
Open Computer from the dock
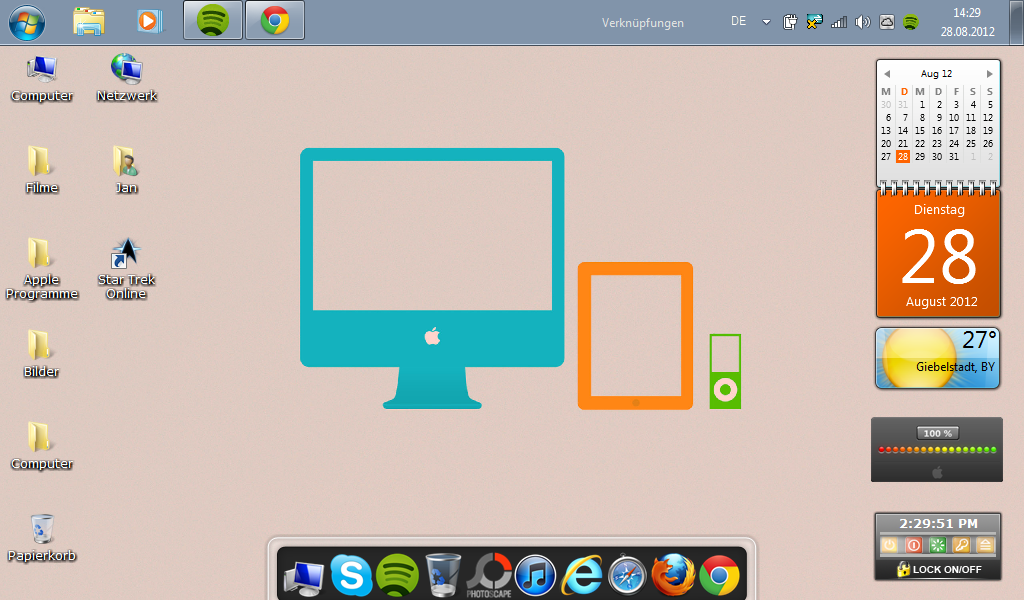304,577
